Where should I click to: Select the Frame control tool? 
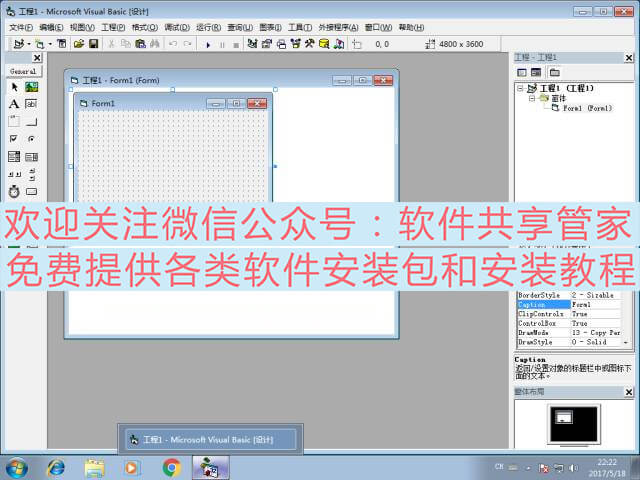point(14,121)
